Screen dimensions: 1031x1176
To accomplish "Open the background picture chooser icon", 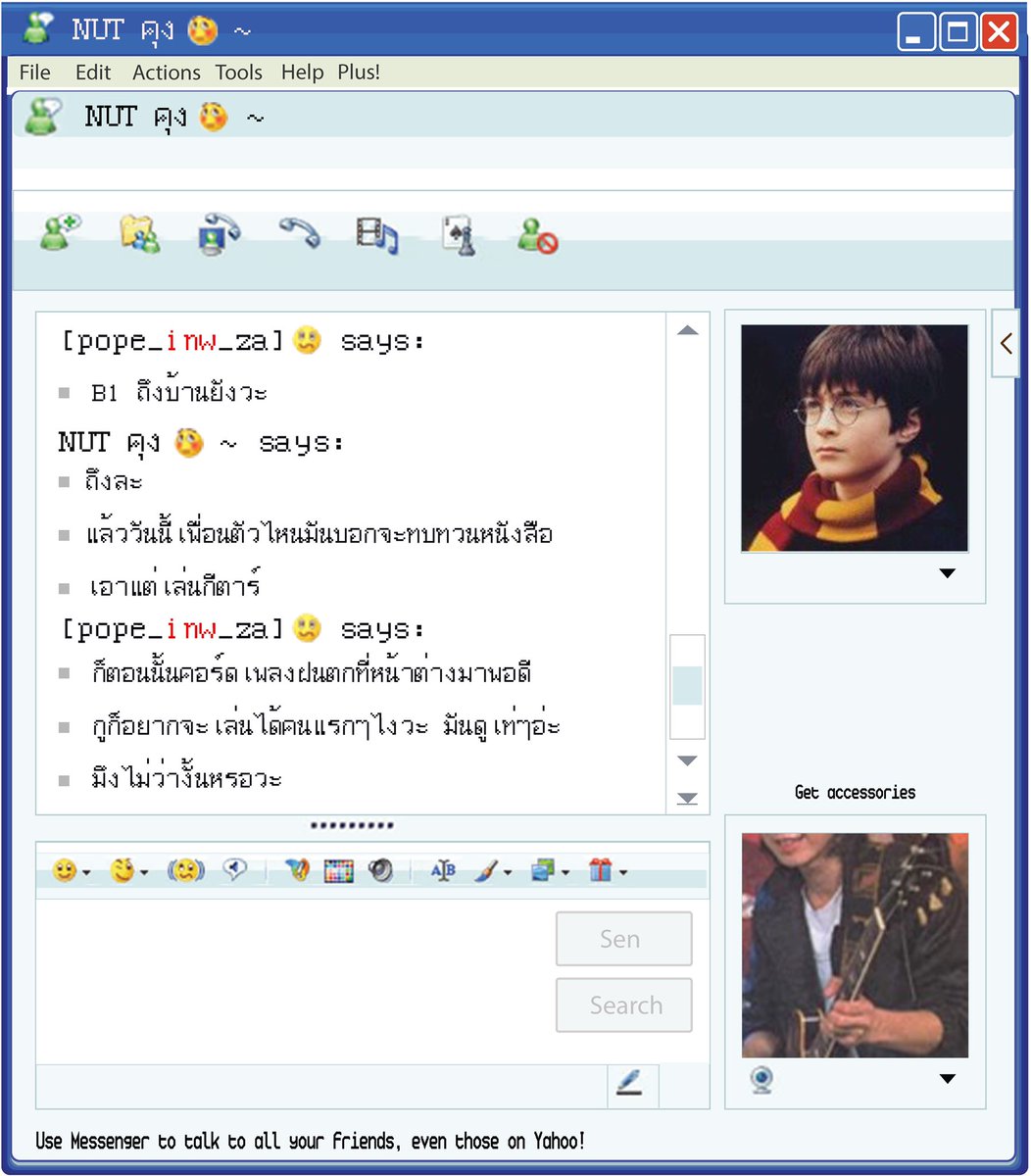I will pyautogui.click(x=544, y=870).
